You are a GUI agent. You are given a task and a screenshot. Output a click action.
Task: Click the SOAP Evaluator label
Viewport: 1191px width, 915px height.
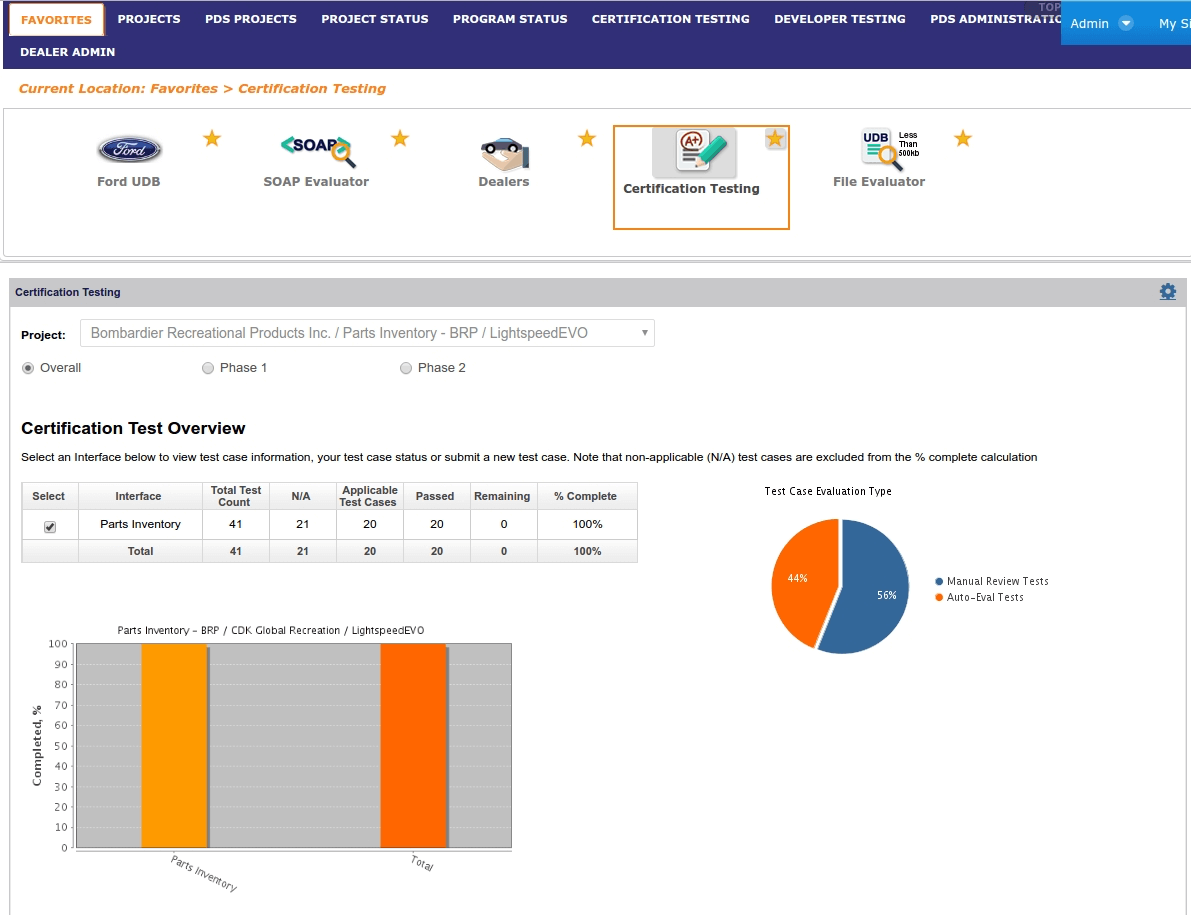pyautogui.click(x=316, y=181)
